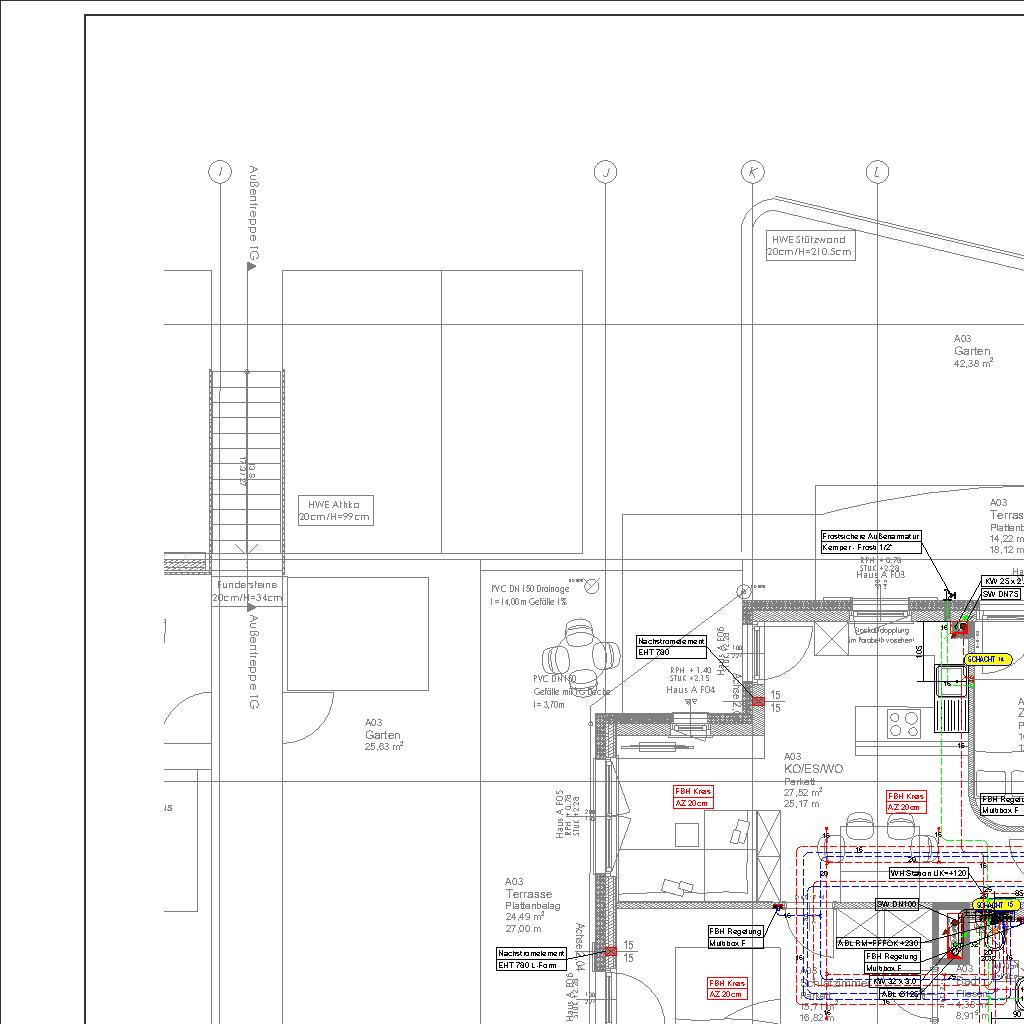Click the grid axis marker I
Image resolution: width=1024 pixels, height=1024 pixels.
(220, 172)
